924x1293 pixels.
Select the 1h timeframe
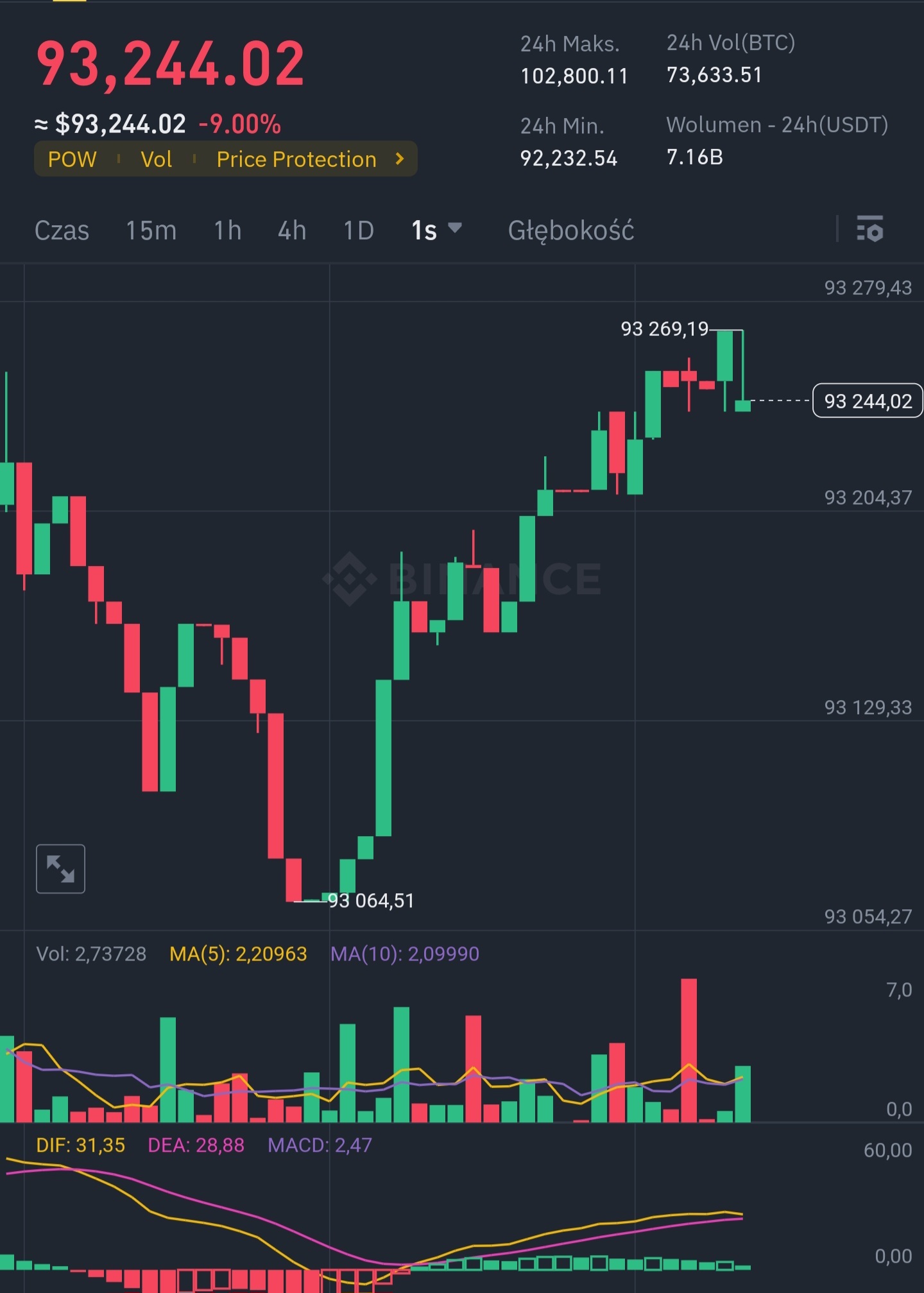click(x=227, y=230)
